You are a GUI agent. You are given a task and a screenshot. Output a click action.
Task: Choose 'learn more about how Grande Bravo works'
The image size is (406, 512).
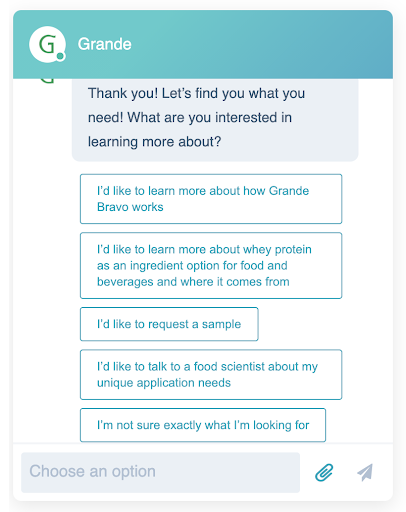[x=211, y=199]
